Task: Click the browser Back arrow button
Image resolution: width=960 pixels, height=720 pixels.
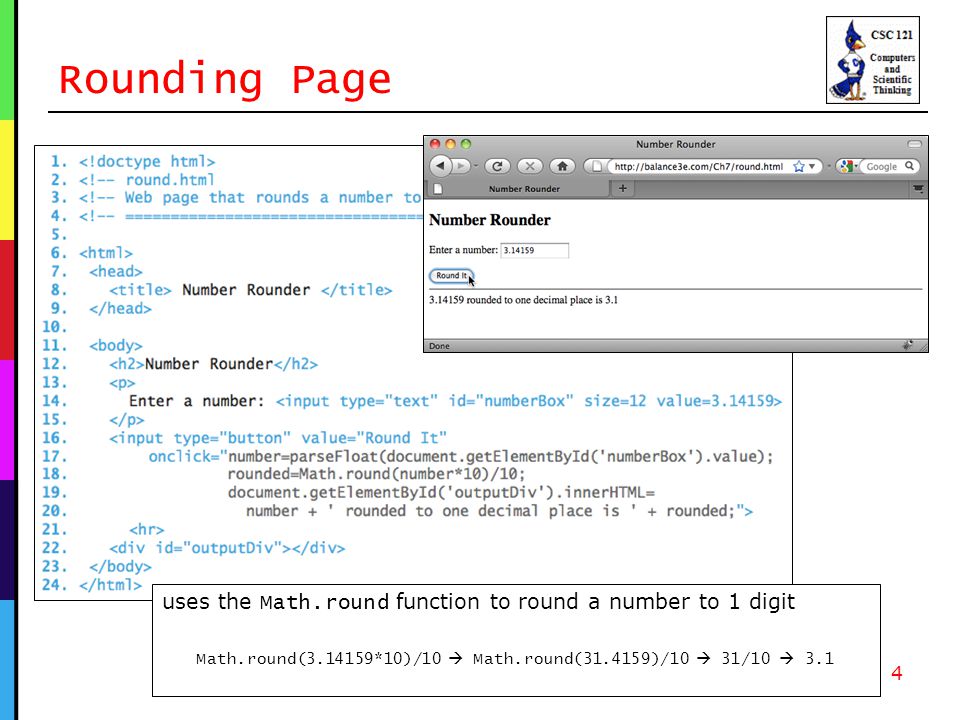Action: (x=440, y=165)
